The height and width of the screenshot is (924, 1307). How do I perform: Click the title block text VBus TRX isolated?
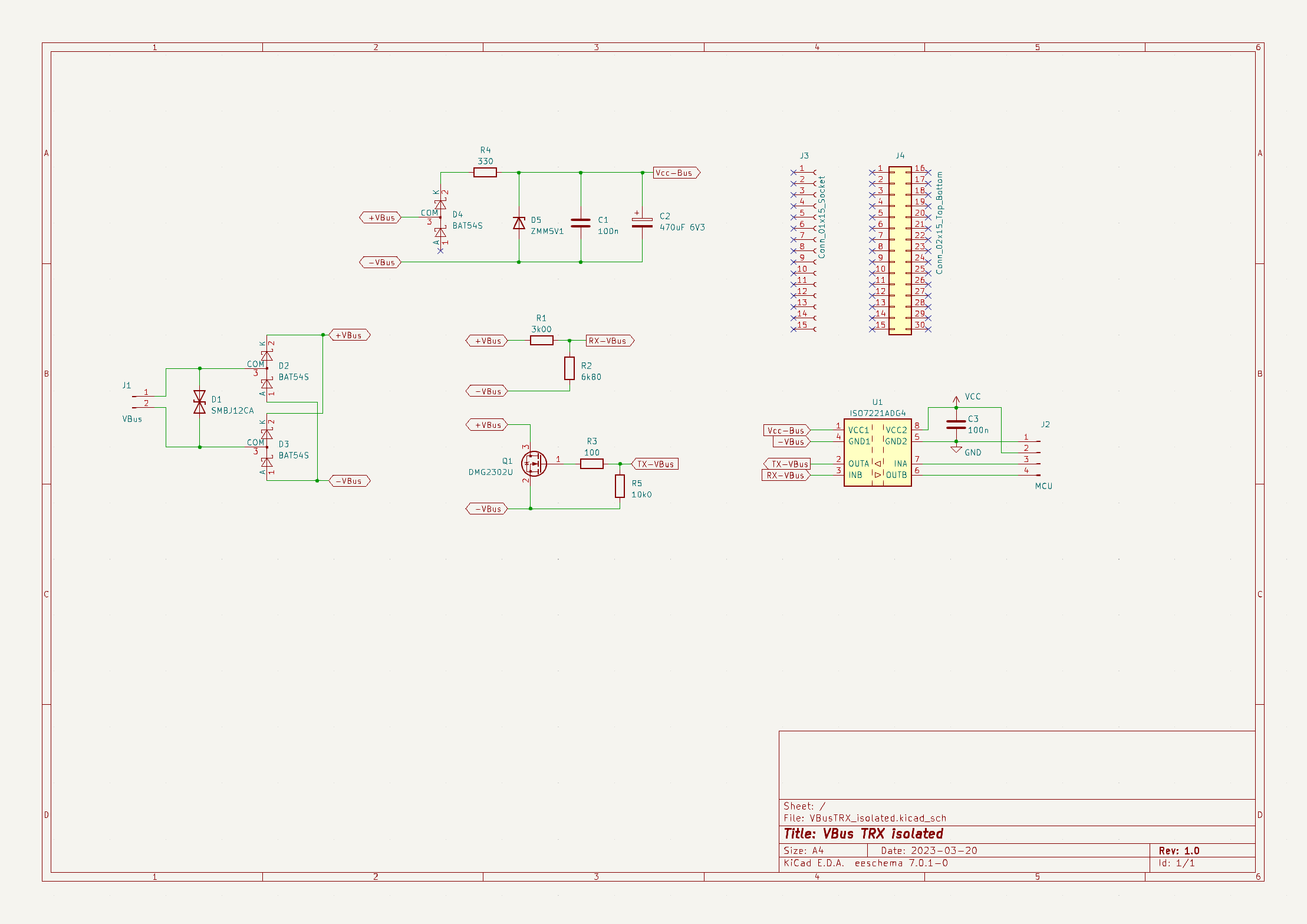point(883,834)
